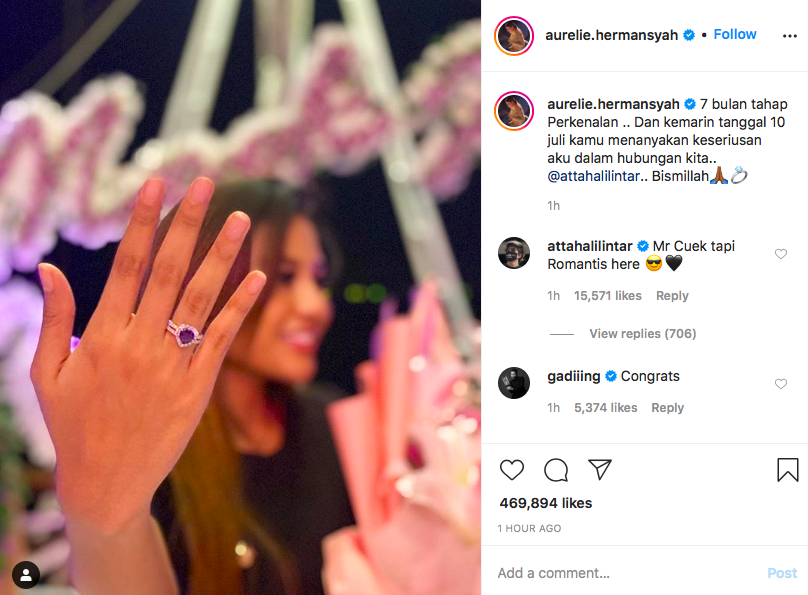Open attahalilintar's avatar

(x=514, y=253)
